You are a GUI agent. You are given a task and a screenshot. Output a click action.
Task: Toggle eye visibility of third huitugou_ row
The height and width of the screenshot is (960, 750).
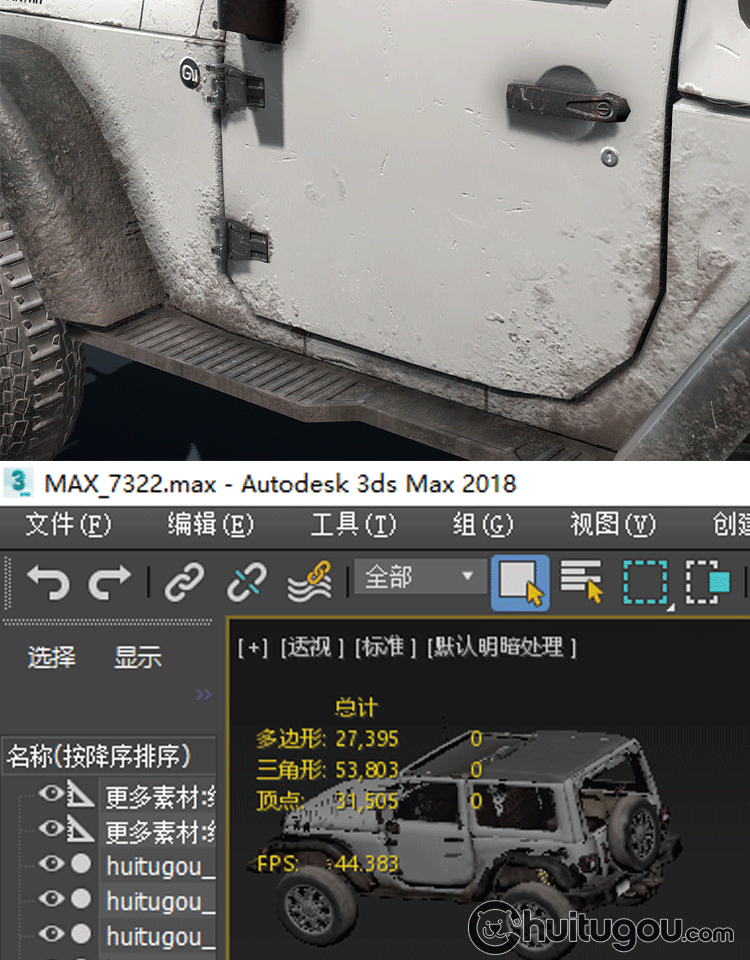51,934
